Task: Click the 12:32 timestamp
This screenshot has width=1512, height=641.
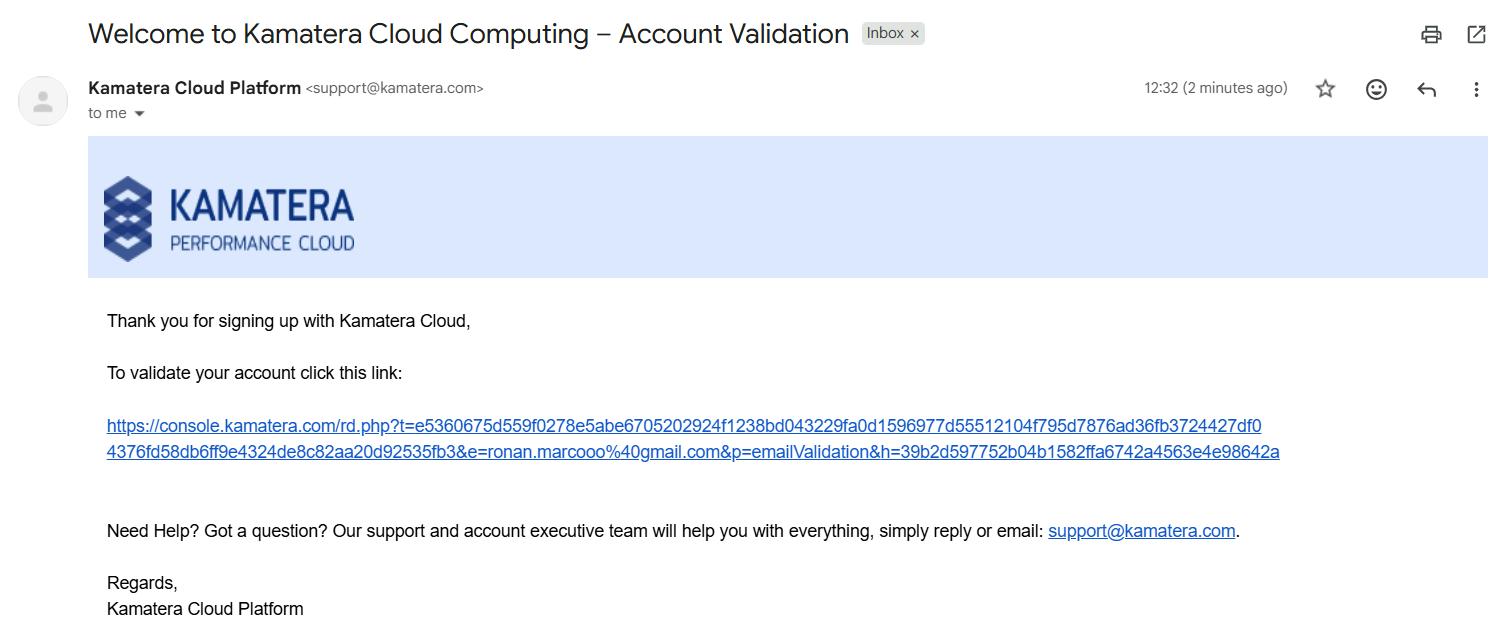Action: pos(1215,88)
